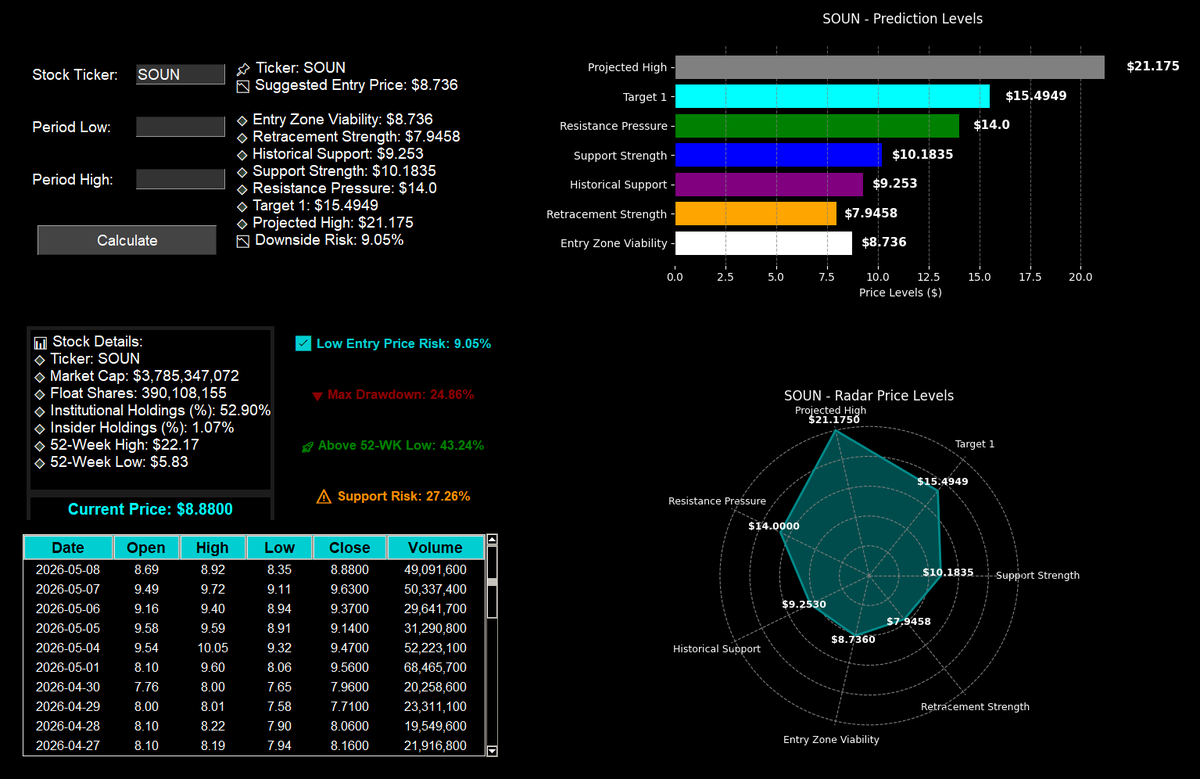
Task: Click the high value 10.05
Action: 212,648
